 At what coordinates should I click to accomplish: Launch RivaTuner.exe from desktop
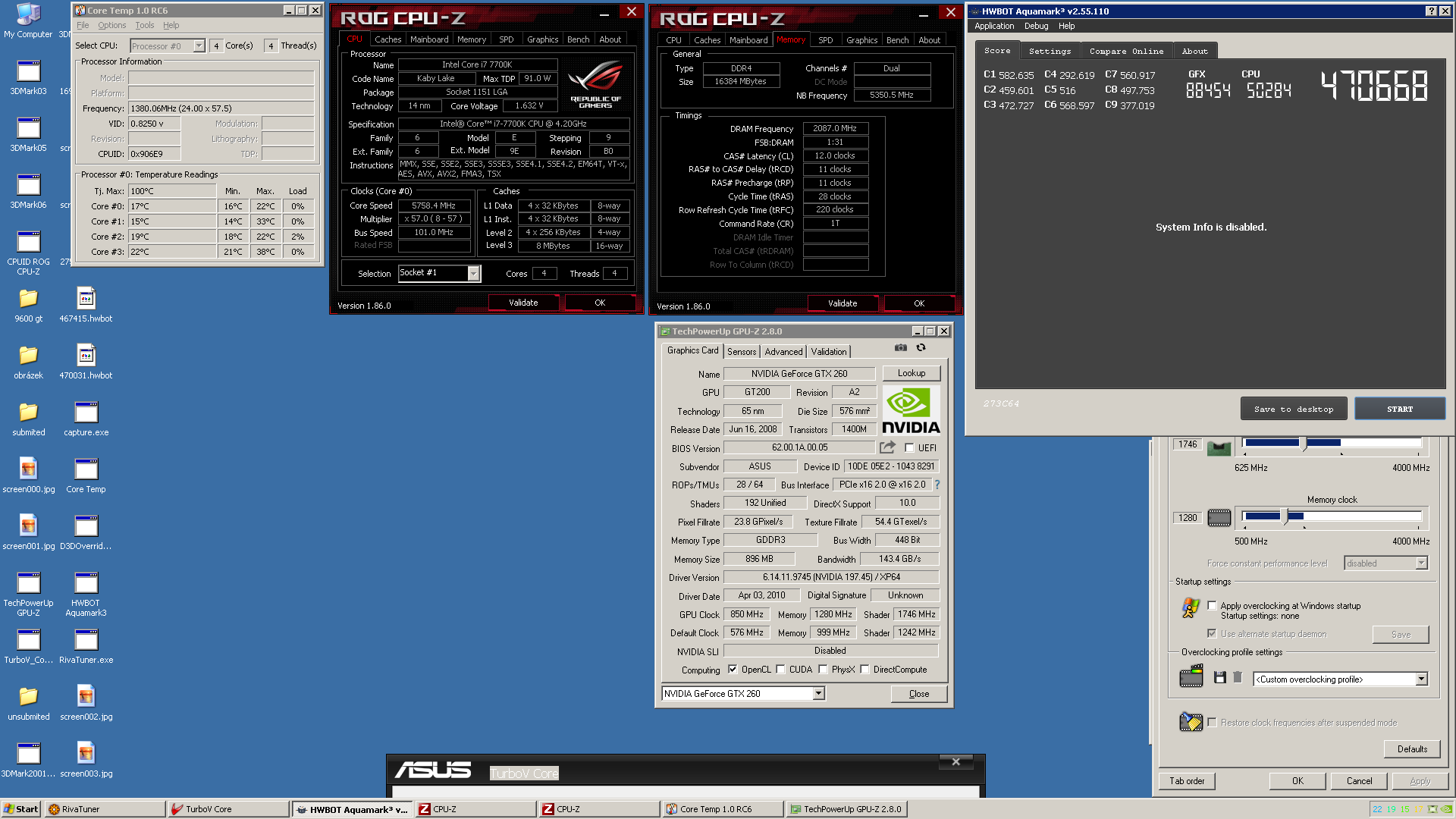click(x=86, y=646)
